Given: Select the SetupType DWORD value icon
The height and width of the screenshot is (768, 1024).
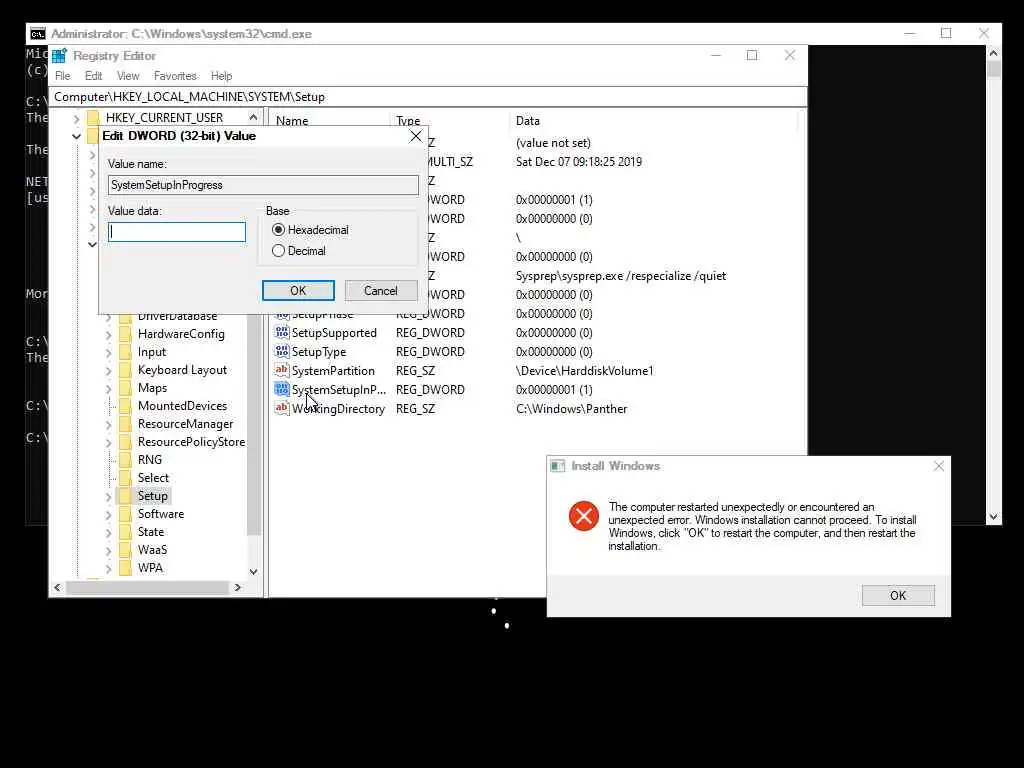Looking at the screenshot, I should pos(281,351).
